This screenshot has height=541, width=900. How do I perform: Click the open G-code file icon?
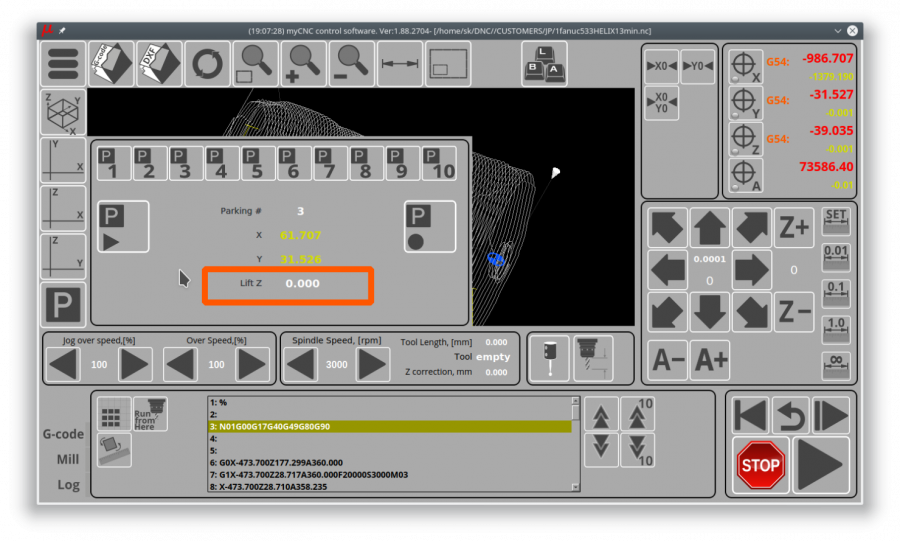pyautogui.click(x=110, y=64)
